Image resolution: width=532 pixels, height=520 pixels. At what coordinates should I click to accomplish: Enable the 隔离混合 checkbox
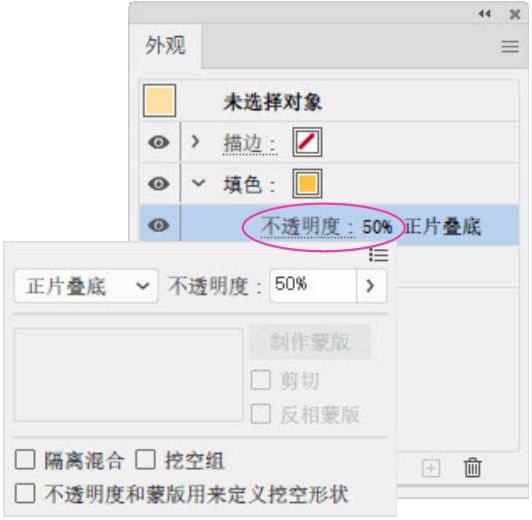(25, 460)
